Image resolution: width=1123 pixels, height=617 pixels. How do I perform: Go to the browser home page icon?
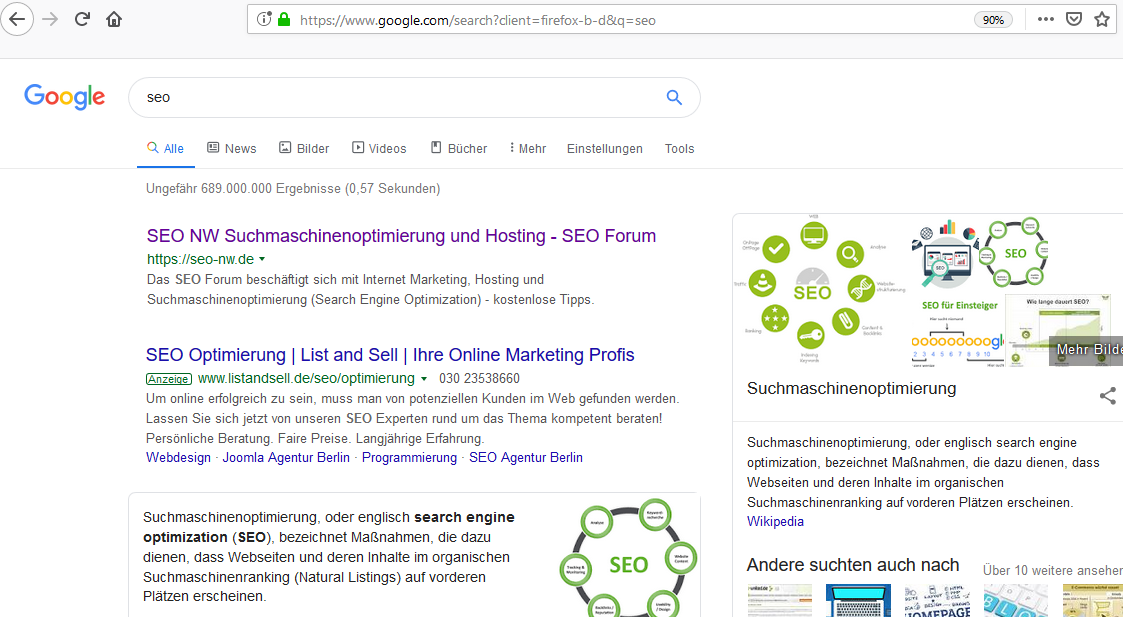[x=114, y=19]
